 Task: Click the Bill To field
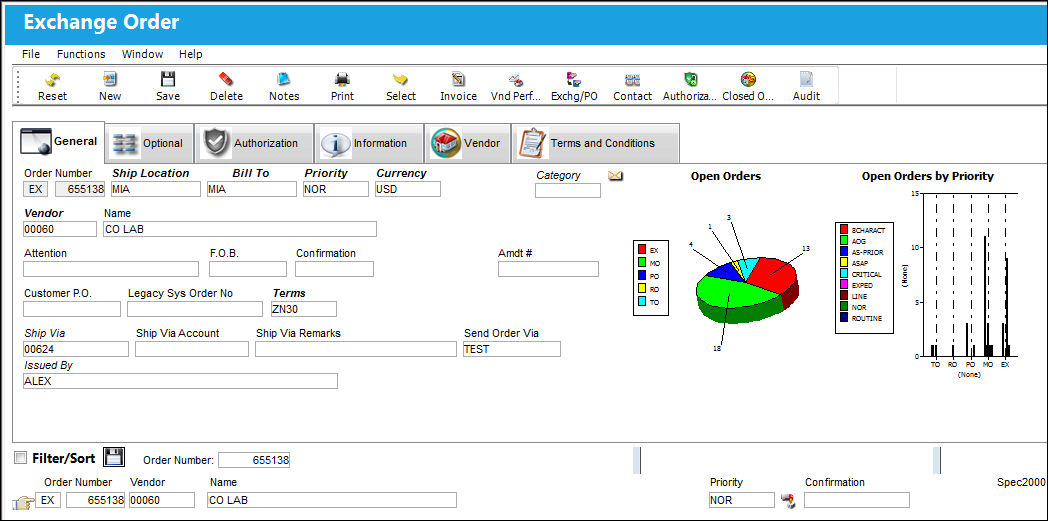coord(251,189)
